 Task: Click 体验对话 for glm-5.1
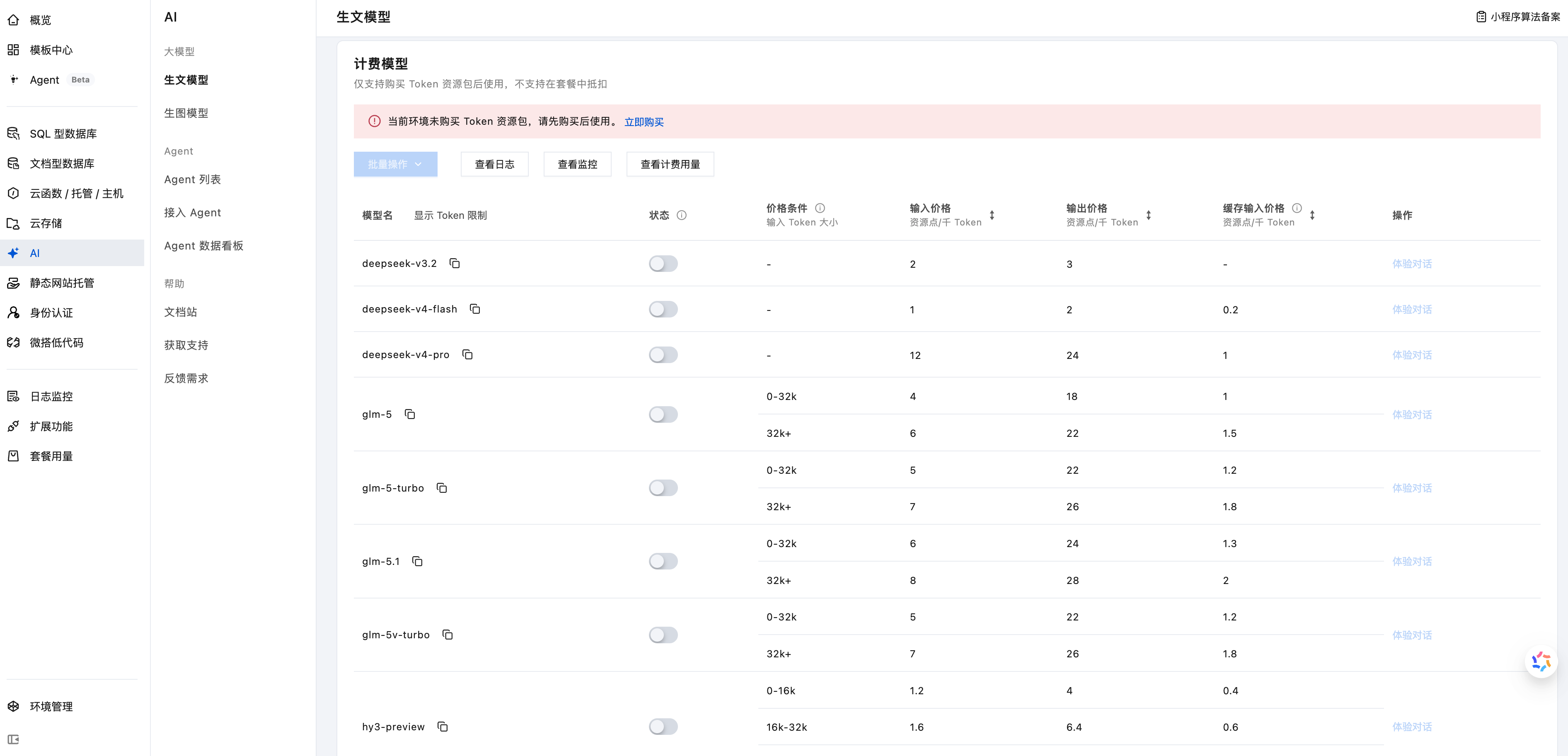coord(1412,561)
